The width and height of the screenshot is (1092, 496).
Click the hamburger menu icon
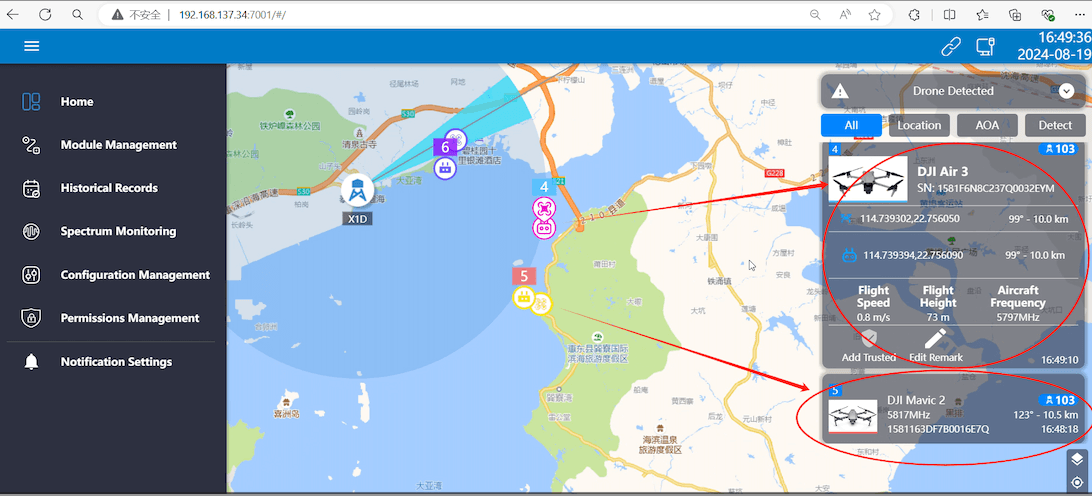point(32,46)
